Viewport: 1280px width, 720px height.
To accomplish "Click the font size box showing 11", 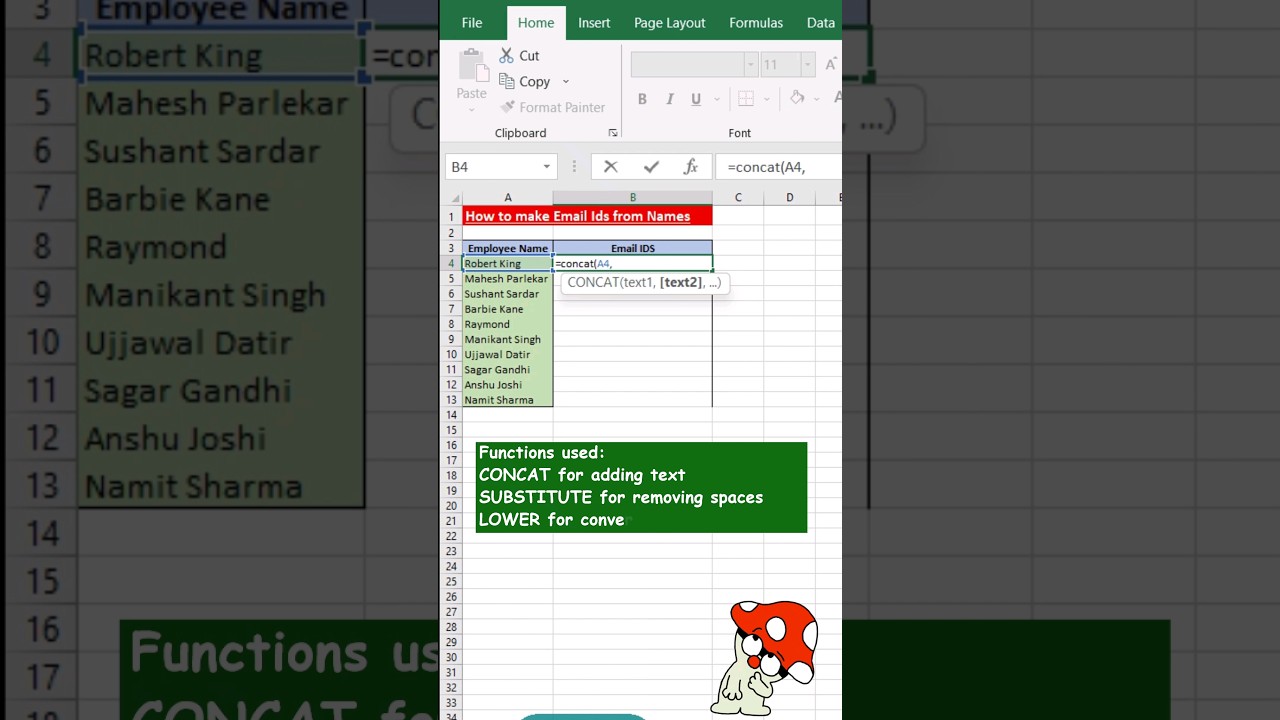I will (780, 65).
